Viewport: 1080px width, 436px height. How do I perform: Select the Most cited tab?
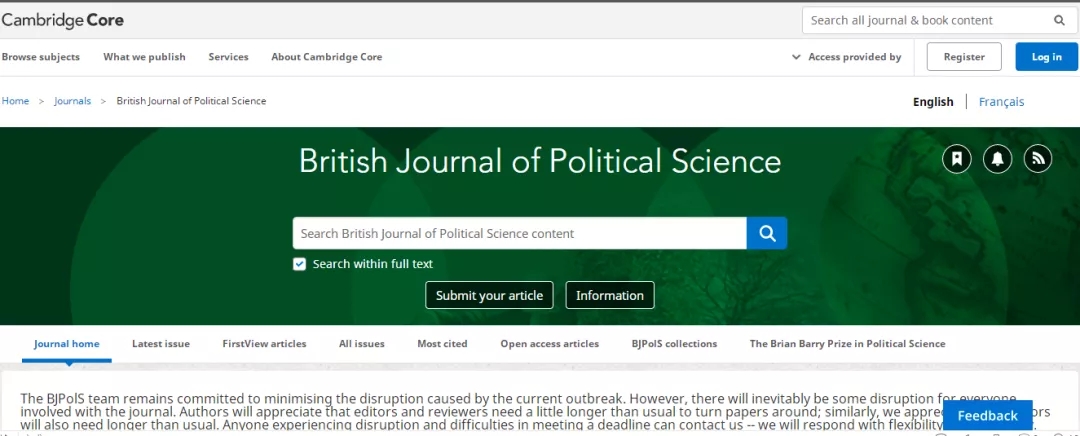442,344
